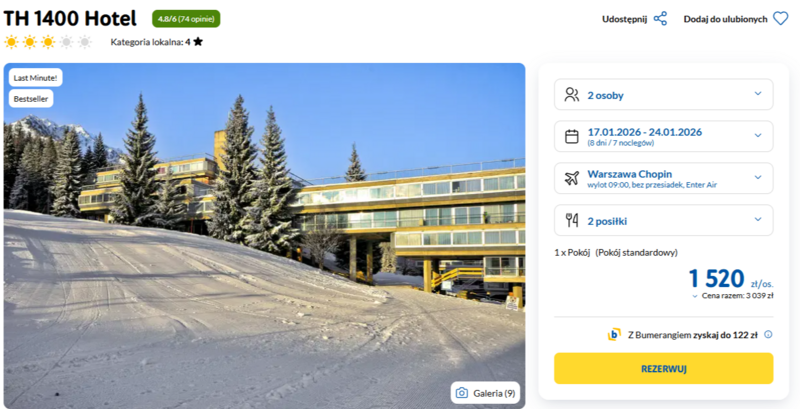Click the camera icon in Galeria
The height and width of the screenshot is (409, 800).
(x=462, y=393)
